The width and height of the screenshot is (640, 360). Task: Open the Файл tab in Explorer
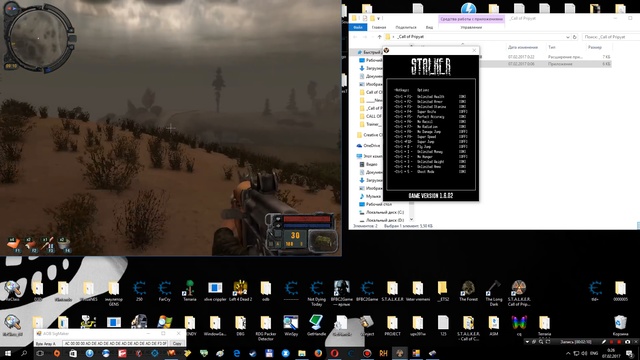(358, 27)
